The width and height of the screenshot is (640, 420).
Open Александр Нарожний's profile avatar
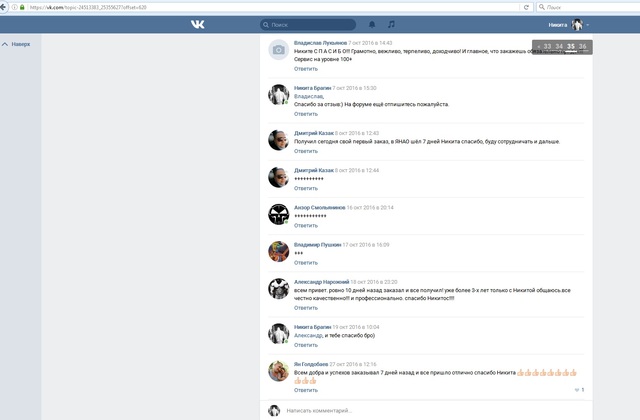coord(278,288)
